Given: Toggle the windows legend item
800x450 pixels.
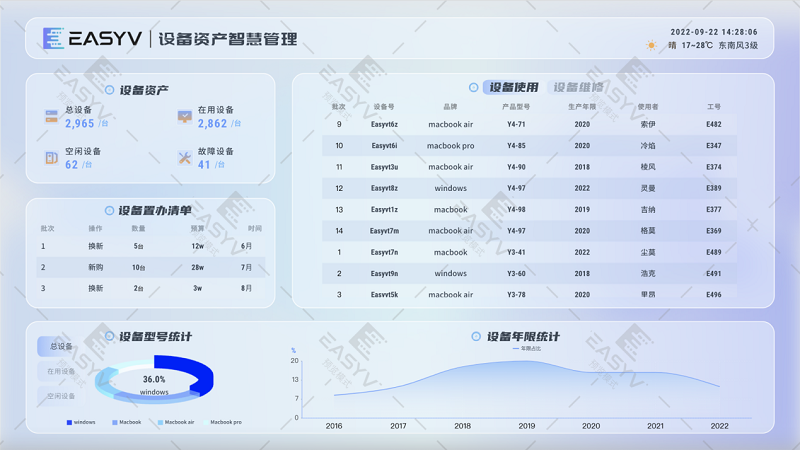Looking at the screenshot, I should 81,423.
